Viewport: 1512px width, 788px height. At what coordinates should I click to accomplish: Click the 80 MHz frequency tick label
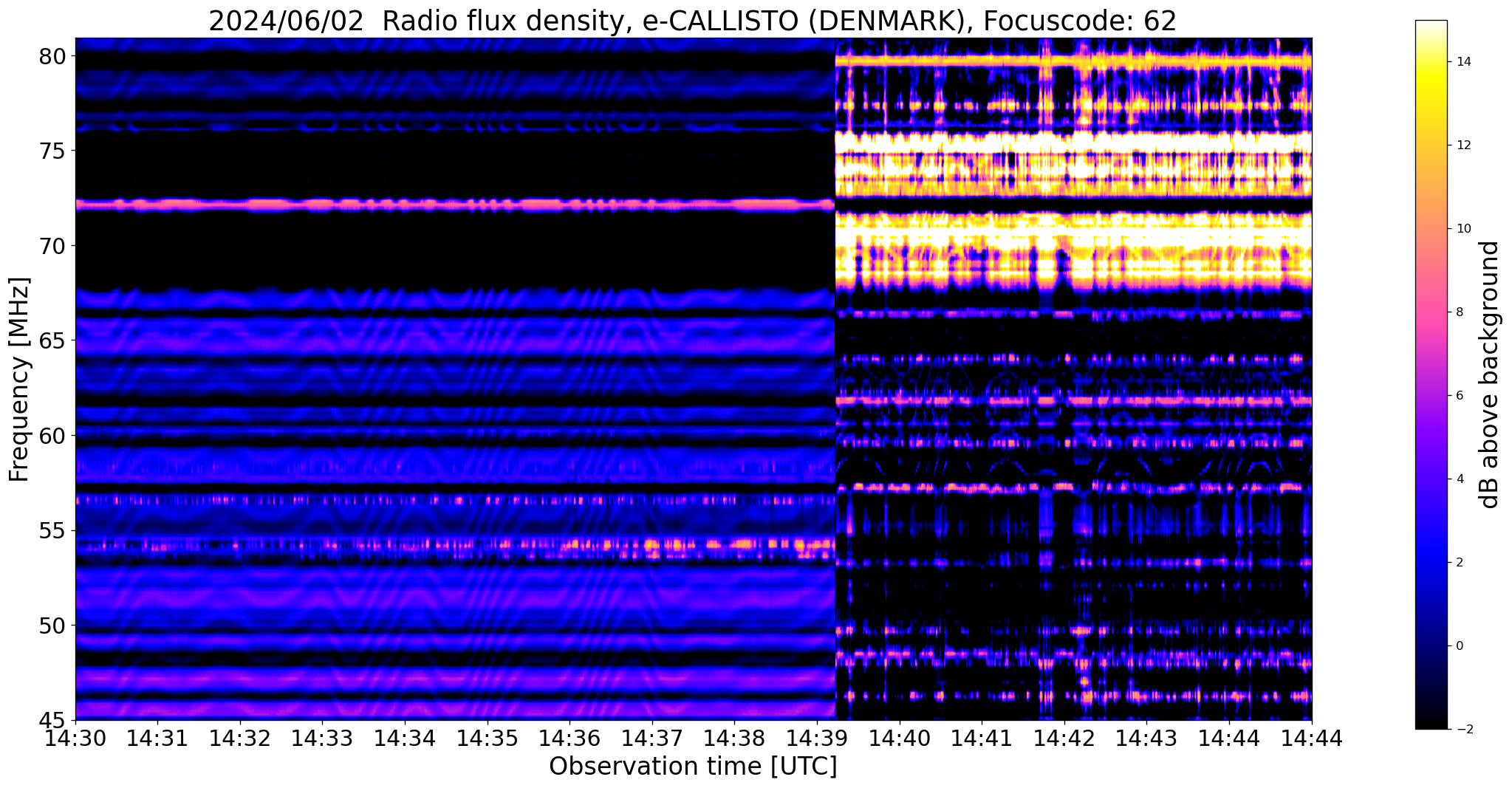[52, 56]
